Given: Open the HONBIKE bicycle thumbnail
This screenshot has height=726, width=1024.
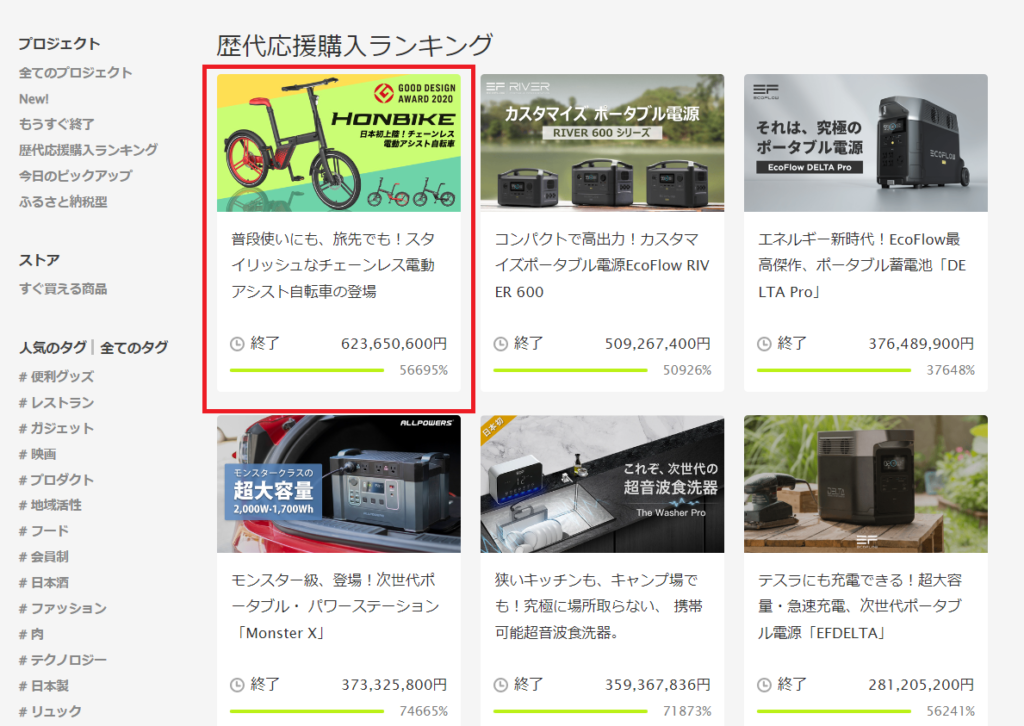Looking at the screenshot, I should (339, 143).
